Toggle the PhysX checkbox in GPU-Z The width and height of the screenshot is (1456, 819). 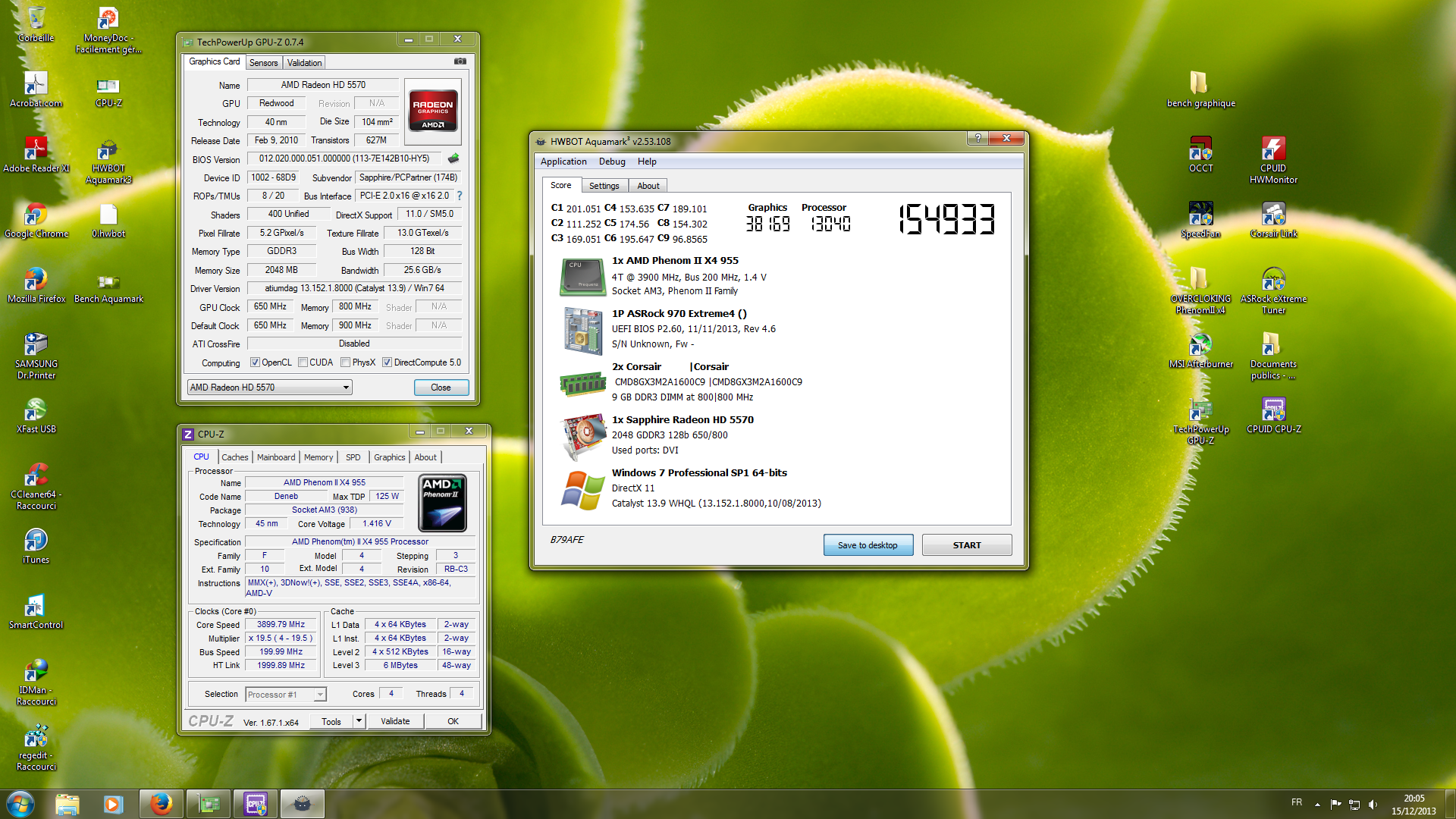(x=345, y=362)
